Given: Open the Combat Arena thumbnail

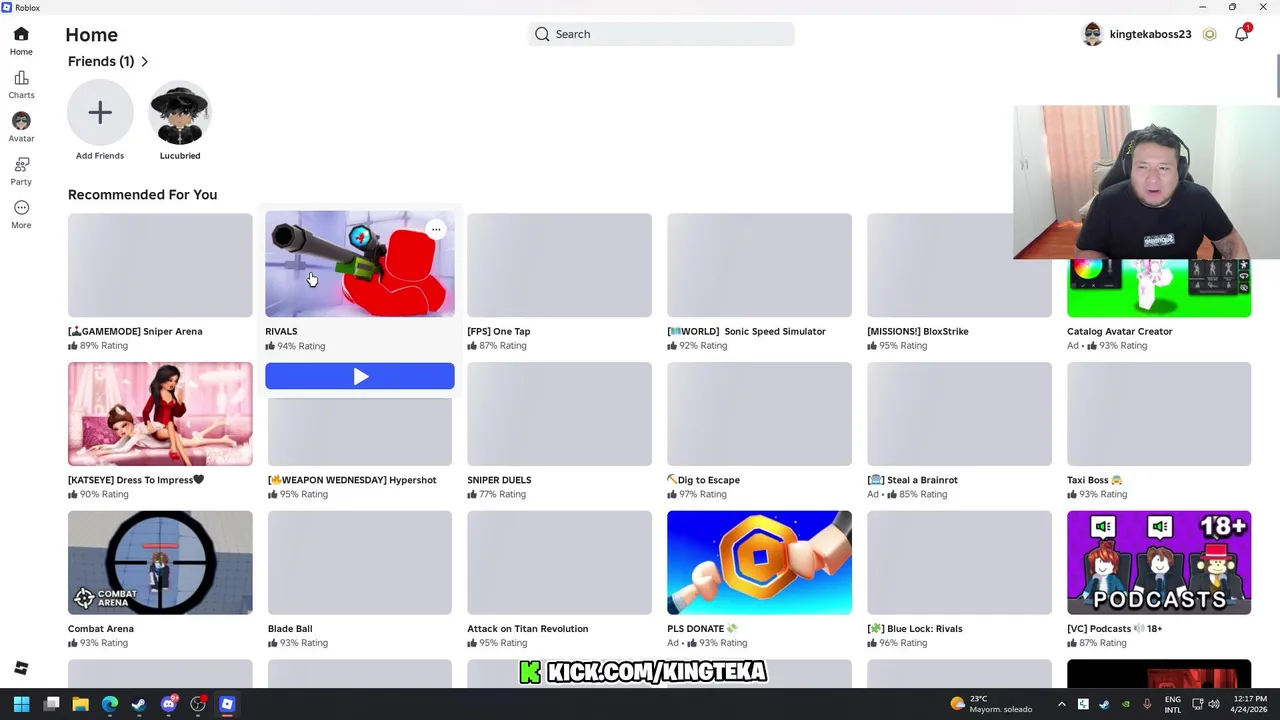Looking at the screenshot, I should click(160, 563).
